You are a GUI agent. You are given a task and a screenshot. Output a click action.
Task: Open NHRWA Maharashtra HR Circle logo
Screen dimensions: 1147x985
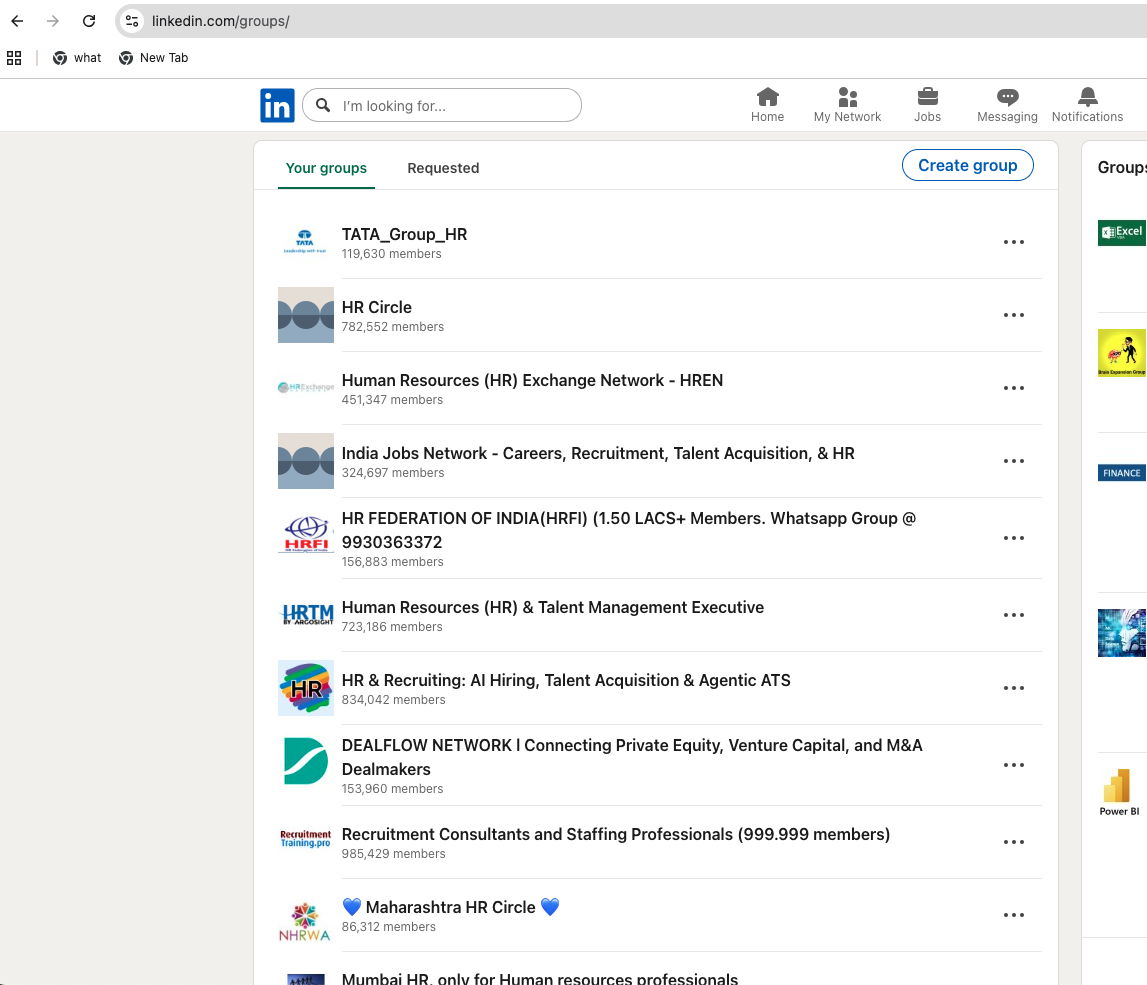306,921
